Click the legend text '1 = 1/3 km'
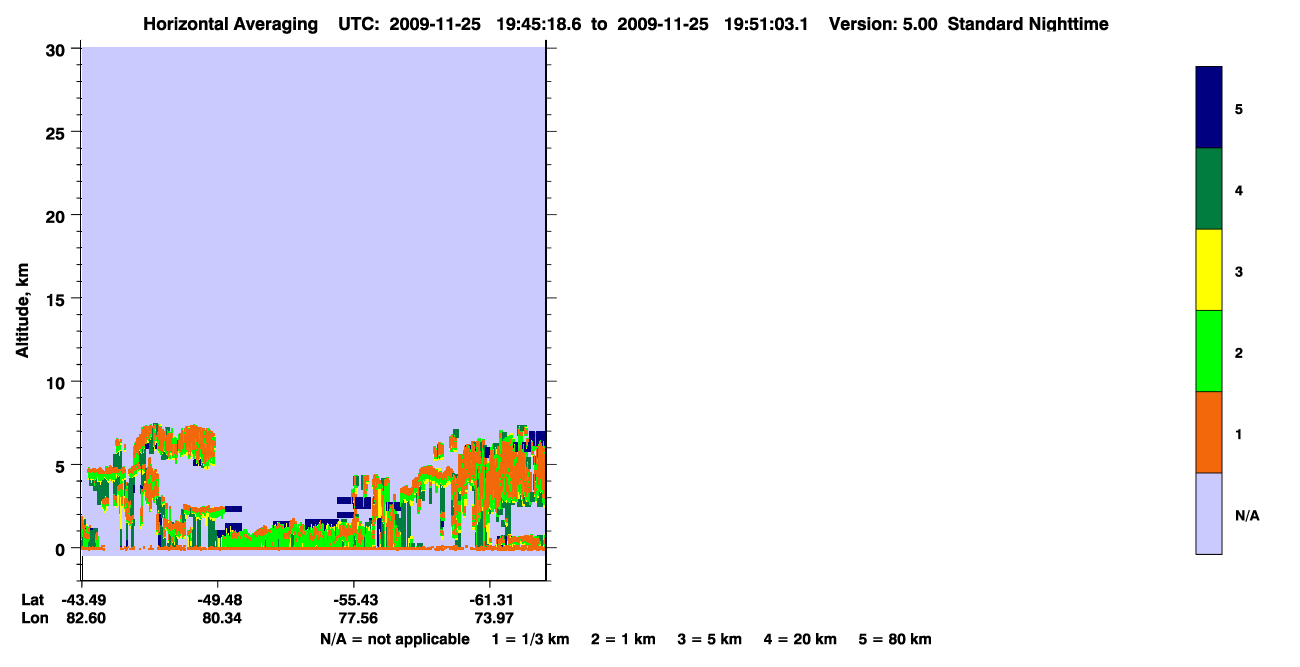 tap(531, 639)
